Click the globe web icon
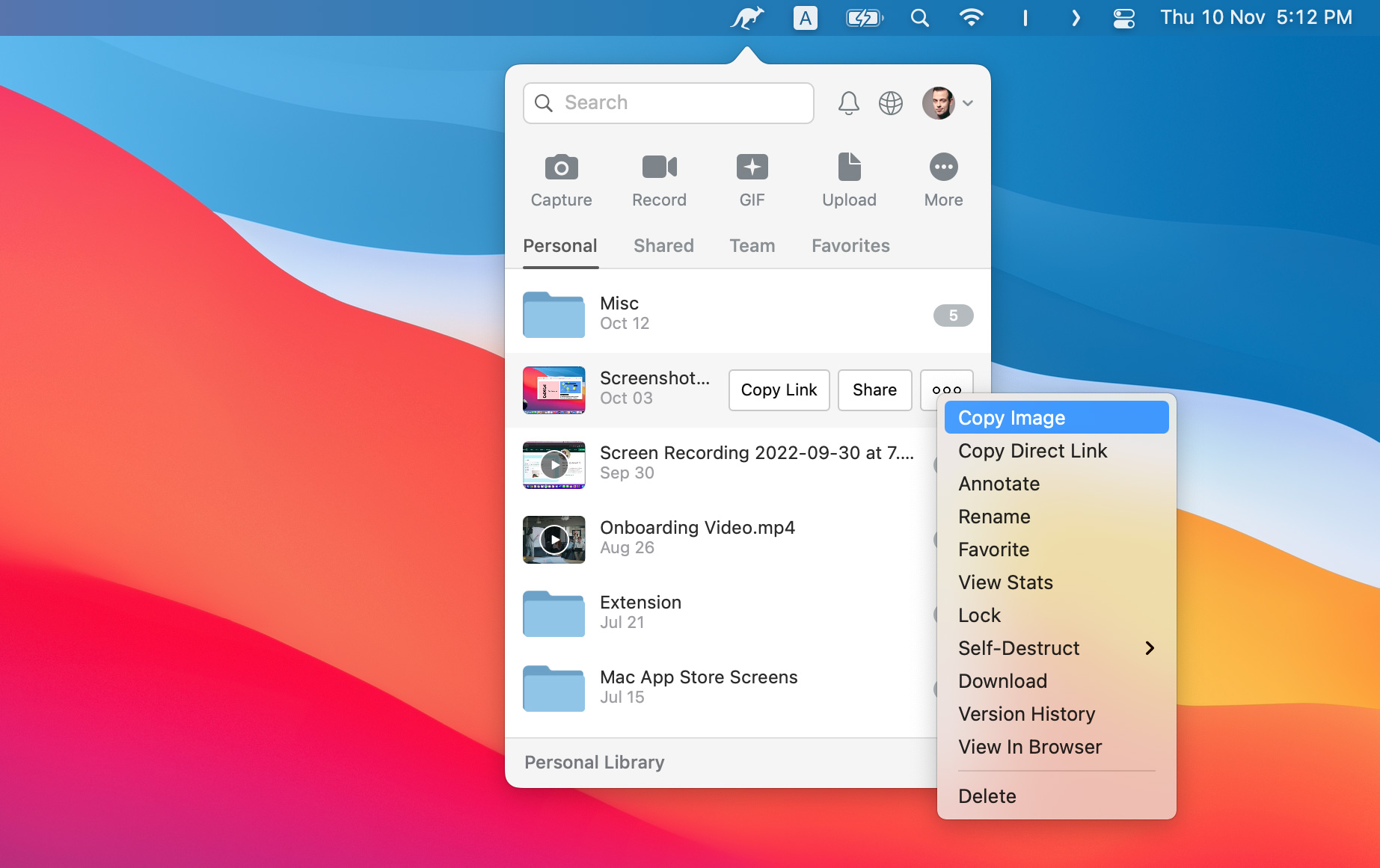The image size is (1380, 868). click(x=890, y=103)
